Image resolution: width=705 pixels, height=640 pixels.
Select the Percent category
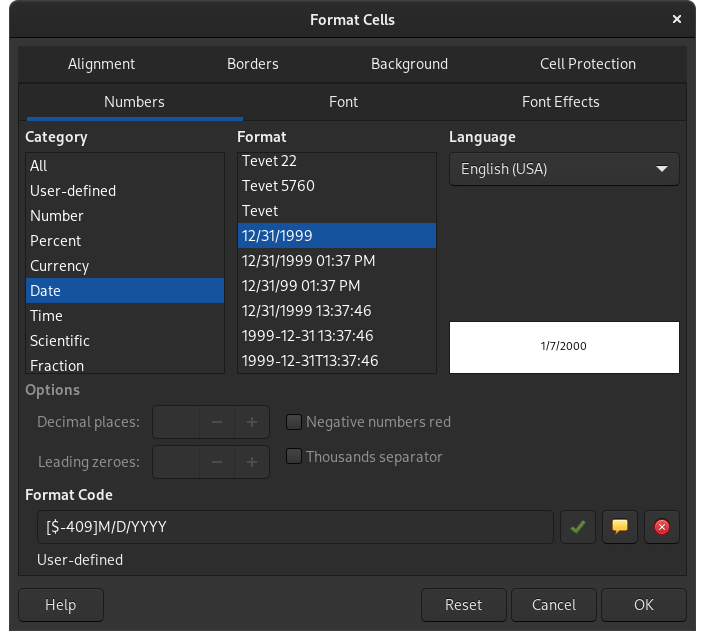point(125,241)
